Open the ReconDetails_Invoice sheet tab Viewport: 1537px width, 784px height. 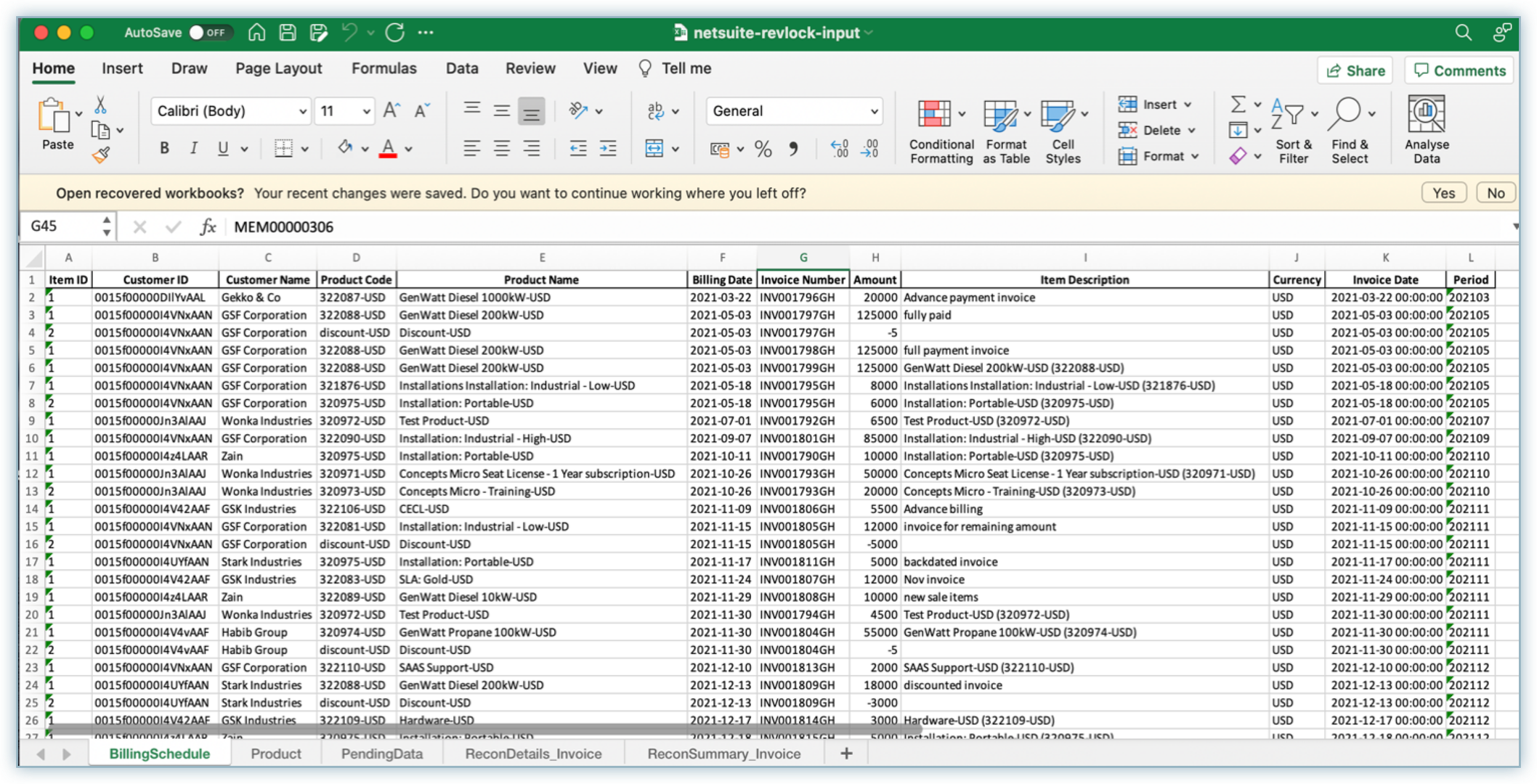(x=533, y=754)
